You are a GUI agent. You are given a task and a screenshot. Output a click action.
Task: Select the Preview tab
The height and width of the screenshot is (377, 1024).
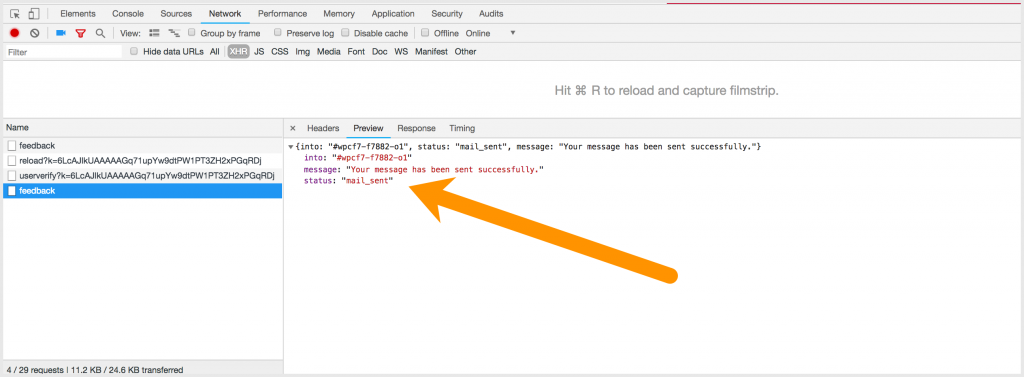[x=368, y=129]
